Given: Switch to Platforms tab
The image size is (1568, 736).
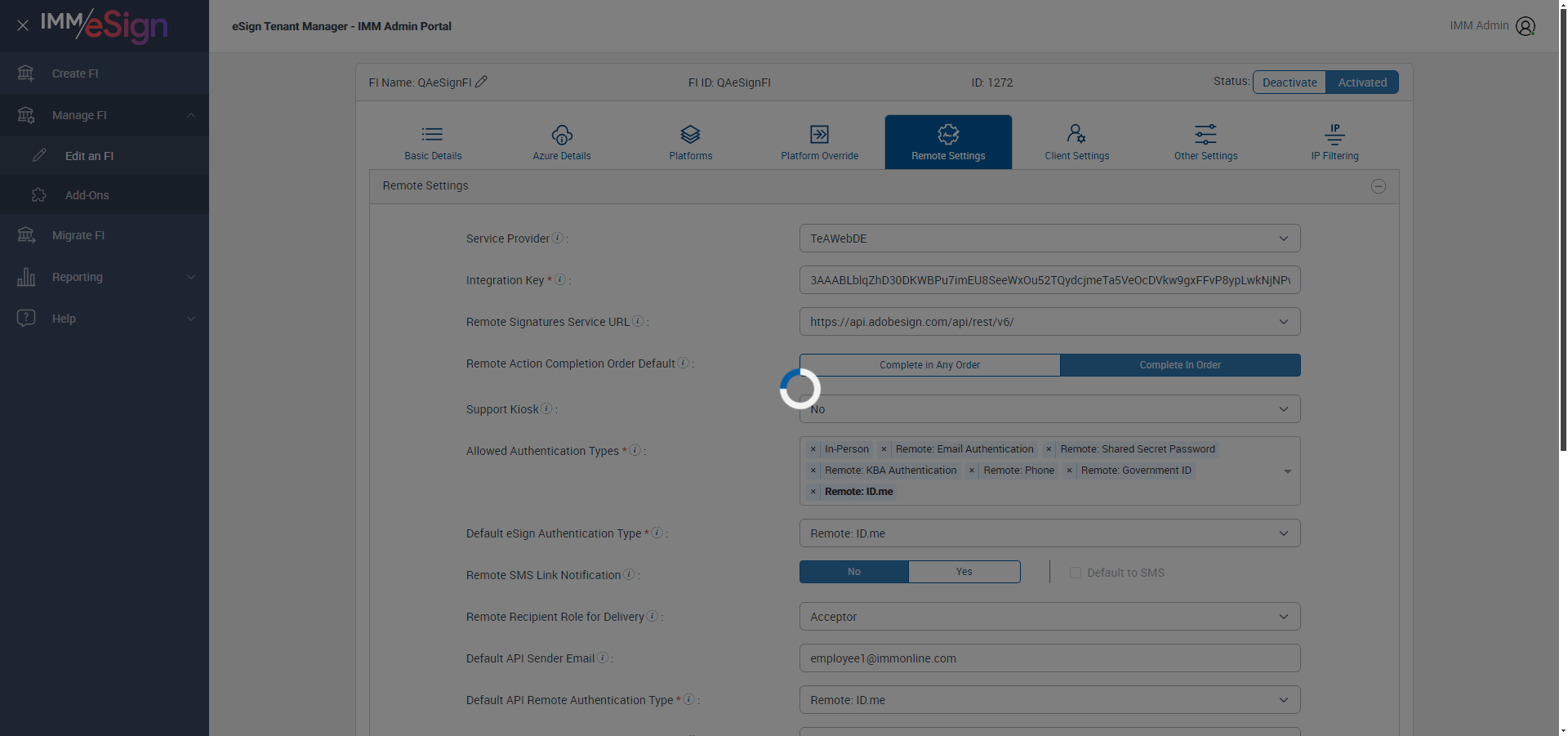Looking at the screenshot, I should click(x=691, y=142).
